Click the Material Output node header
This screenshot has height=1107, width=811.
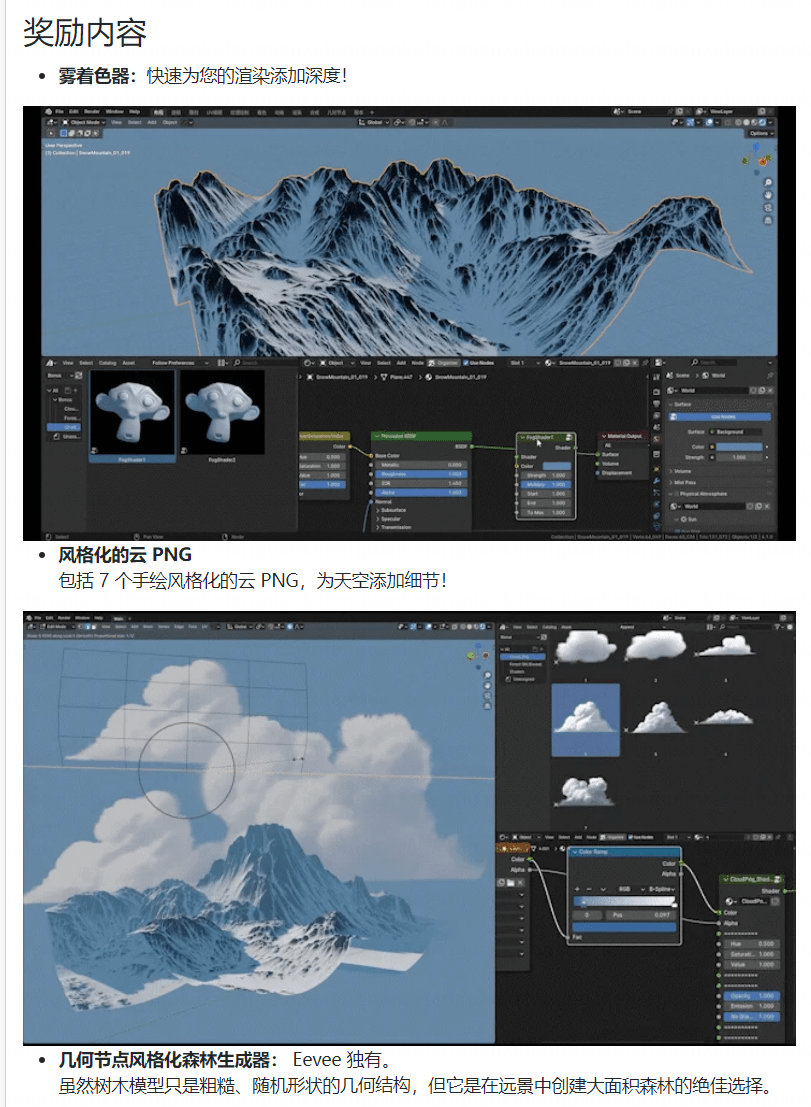point(623,436)
